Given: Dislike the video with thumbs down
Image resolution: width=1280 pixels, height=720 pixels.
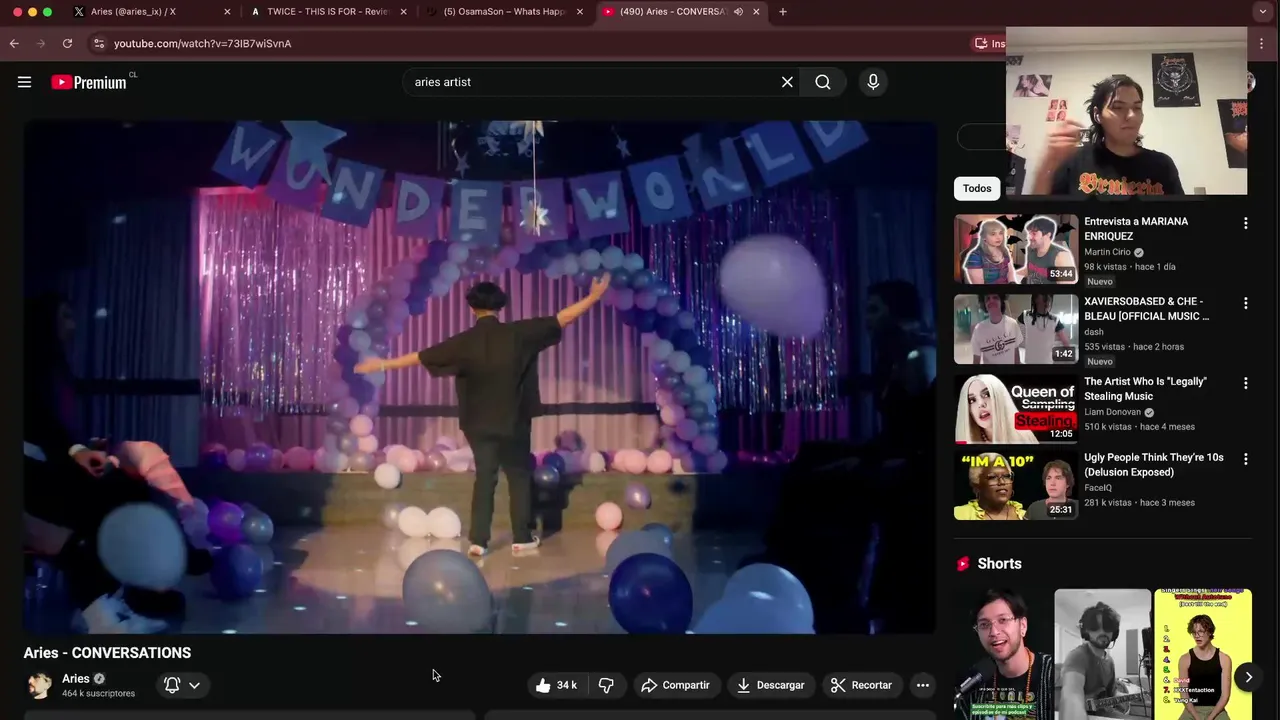Looking at the screenshot, I should tap(606, 685).
